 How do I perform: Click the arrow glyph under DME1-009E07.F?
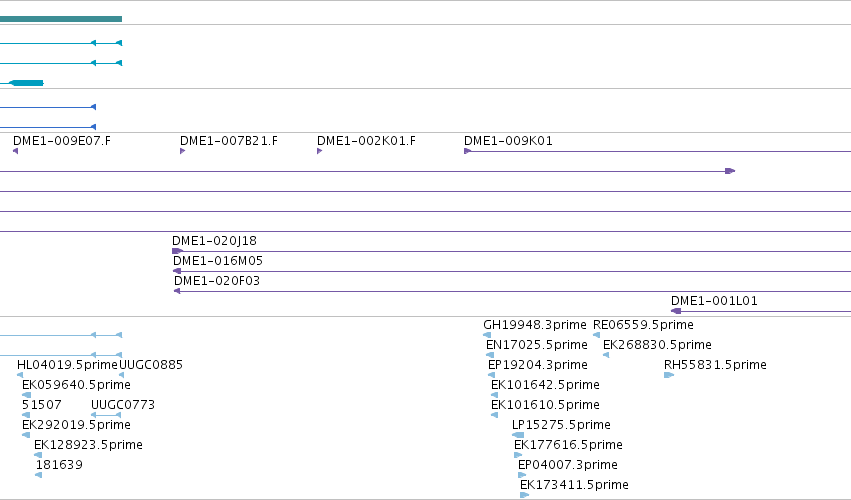[x=16, y=151]
